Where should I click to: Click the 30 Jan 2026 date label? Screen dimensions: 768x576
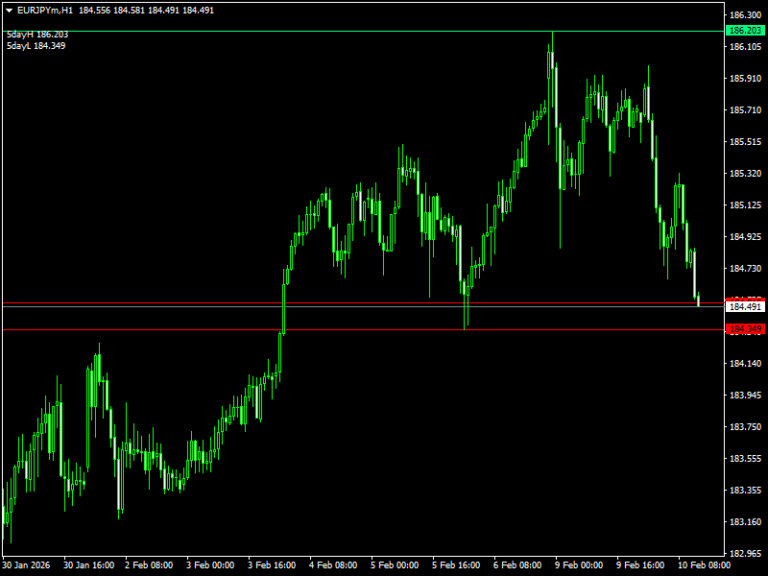click(x=26, y=565)
